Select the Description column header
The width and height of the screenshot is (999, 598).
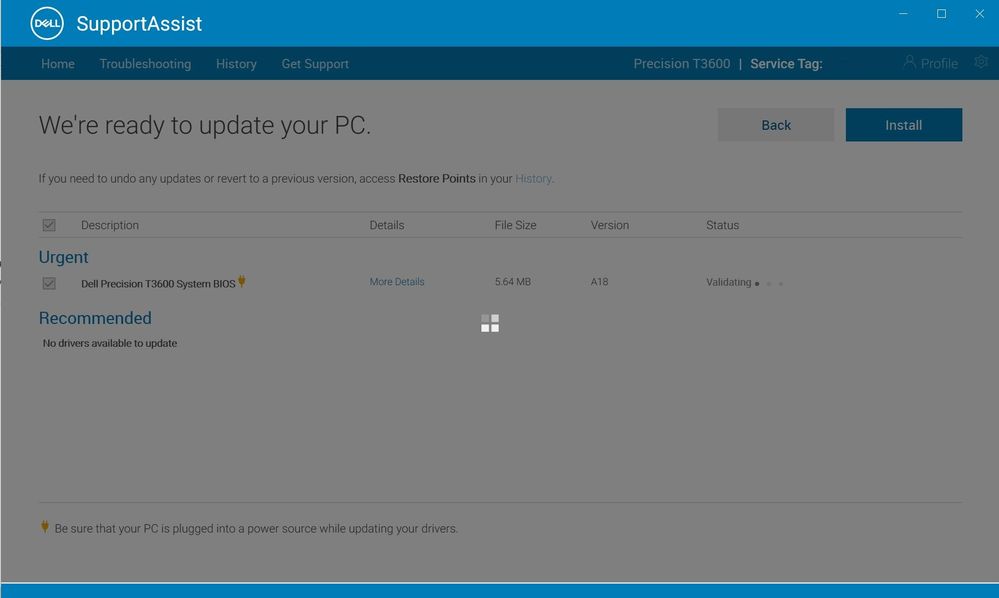pyautogui.click(x=110, y=225)
